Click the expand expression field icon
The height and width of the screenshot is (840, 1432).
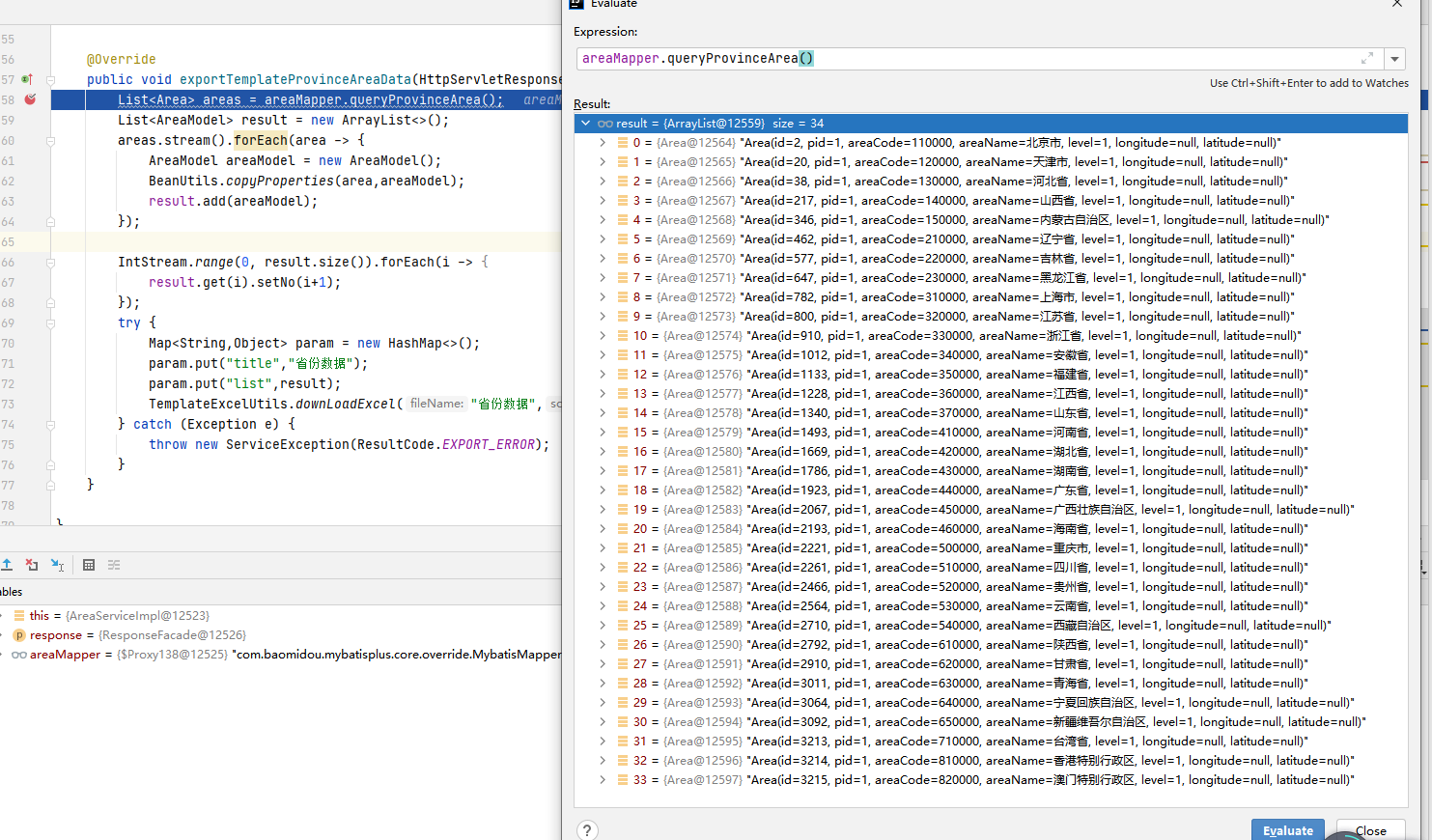pos(1367,58)
